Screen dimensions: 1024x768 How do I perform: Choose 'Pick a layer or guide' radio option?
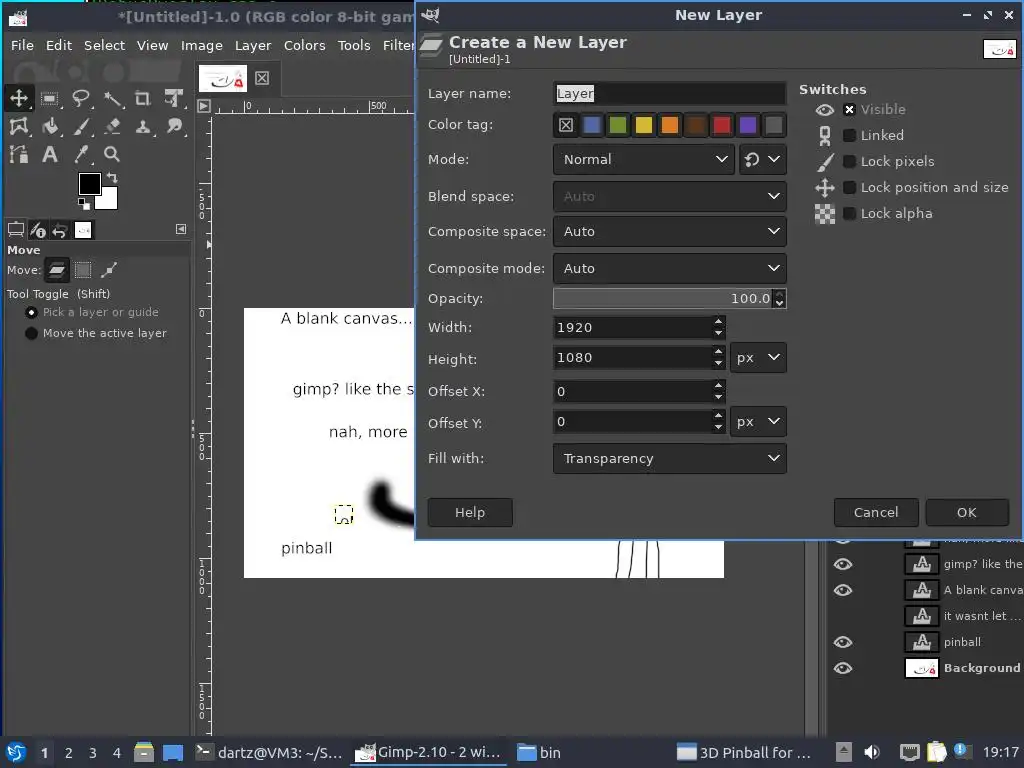tap(31, 312)
